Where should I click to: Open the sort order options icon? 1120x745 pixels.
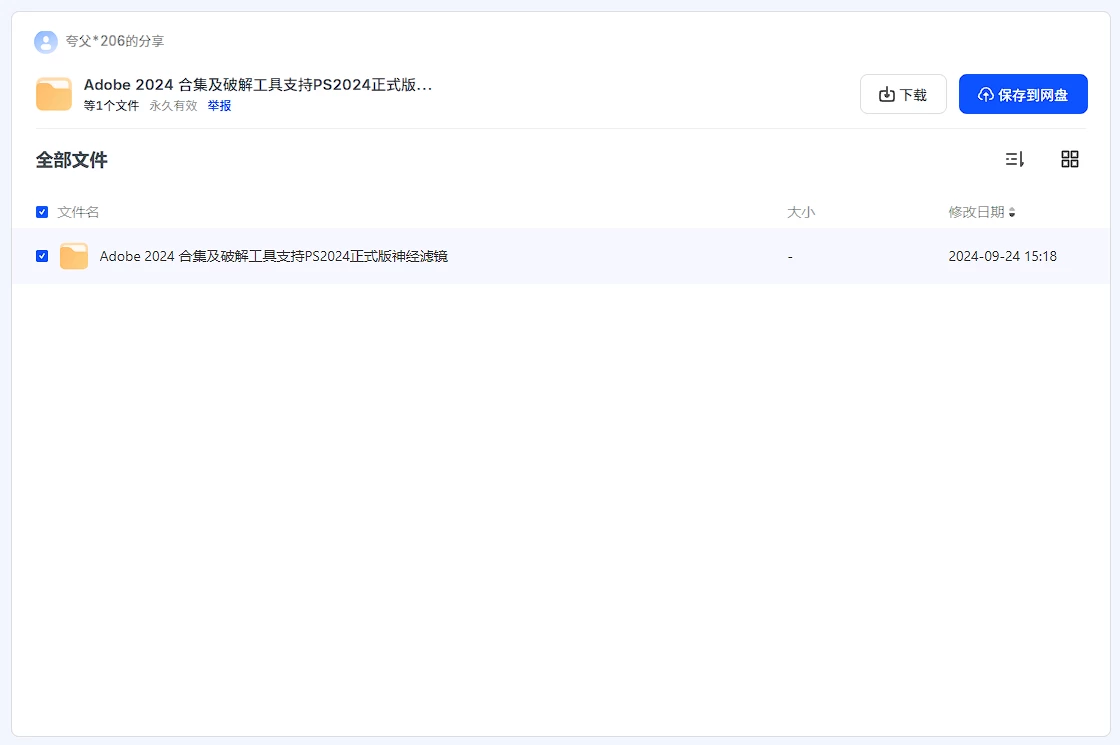(1014, 159)
